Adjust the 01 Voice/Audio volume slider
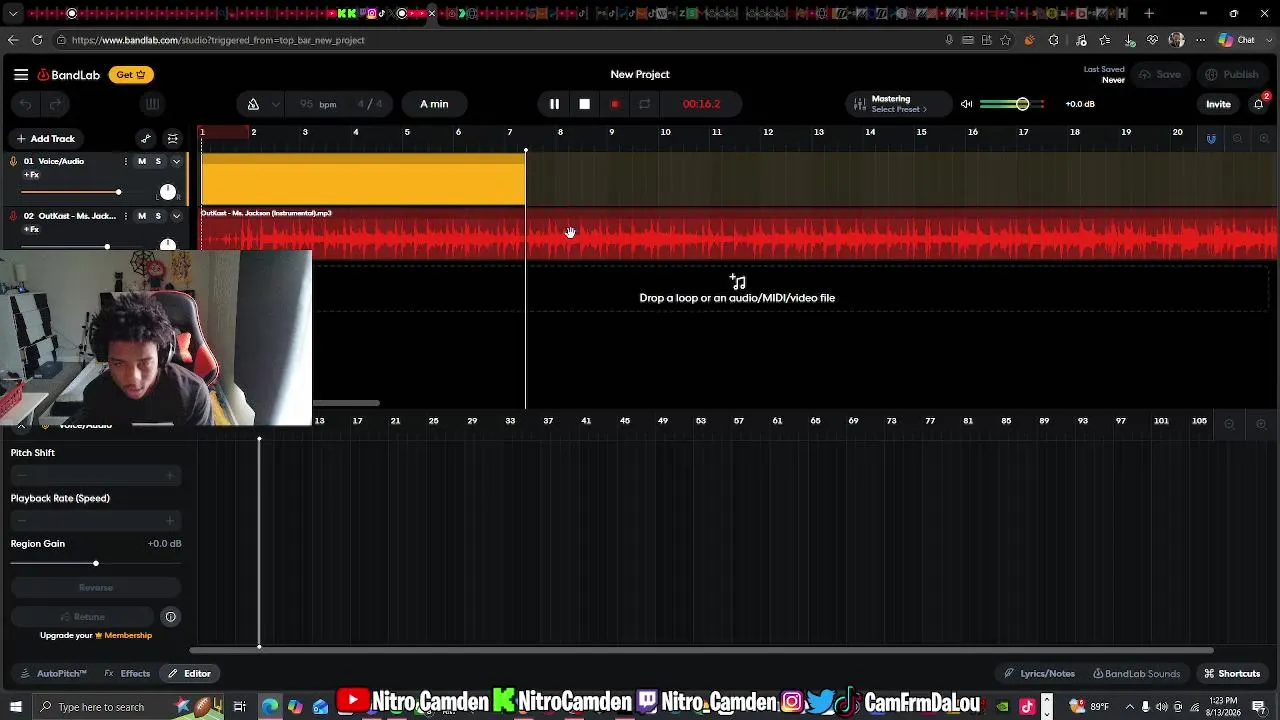The width and height of the screenshot is (1280, 720). 118,192
